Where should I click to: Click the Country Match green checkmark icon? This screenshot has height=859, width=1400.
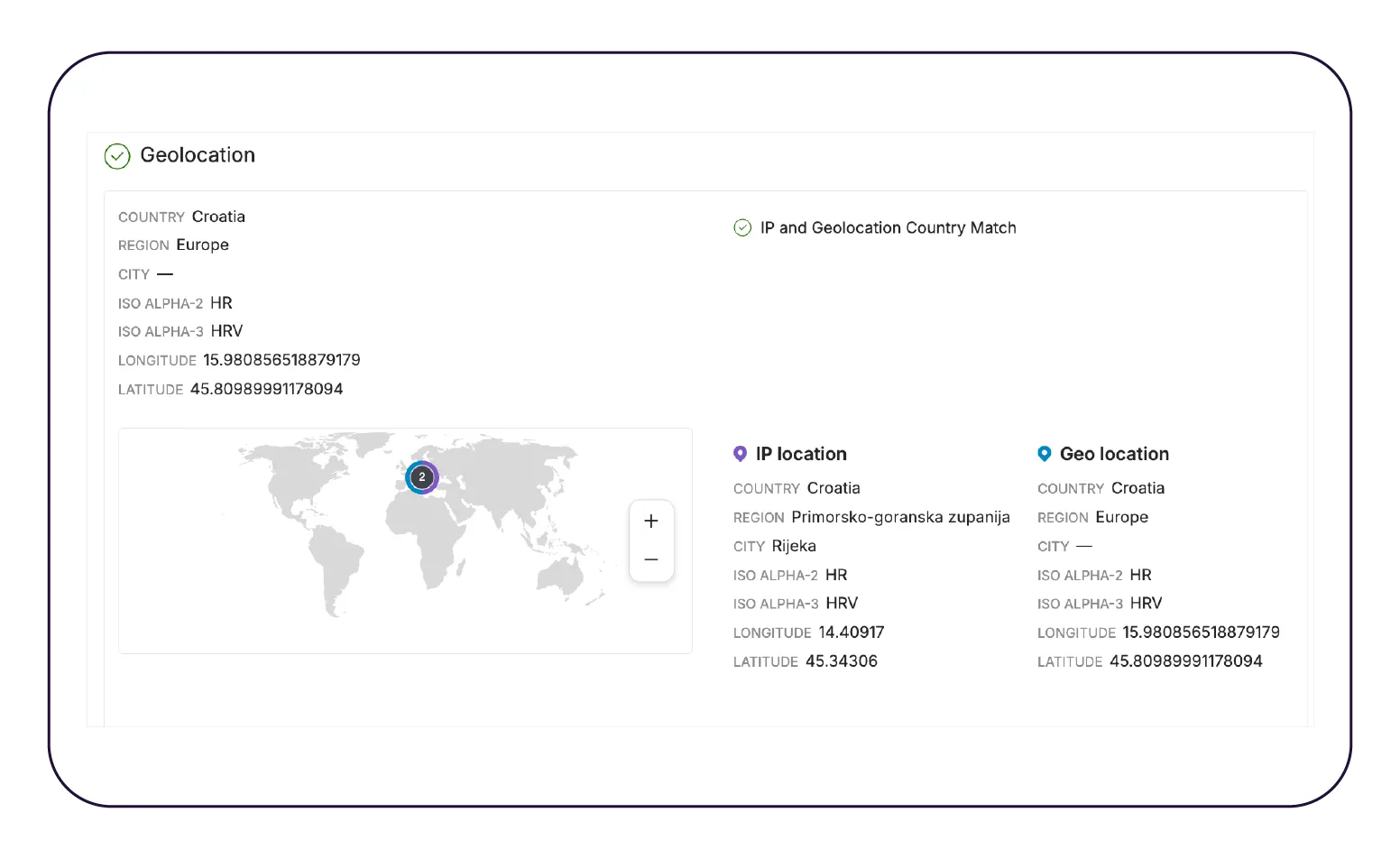(x=742, y=228)
